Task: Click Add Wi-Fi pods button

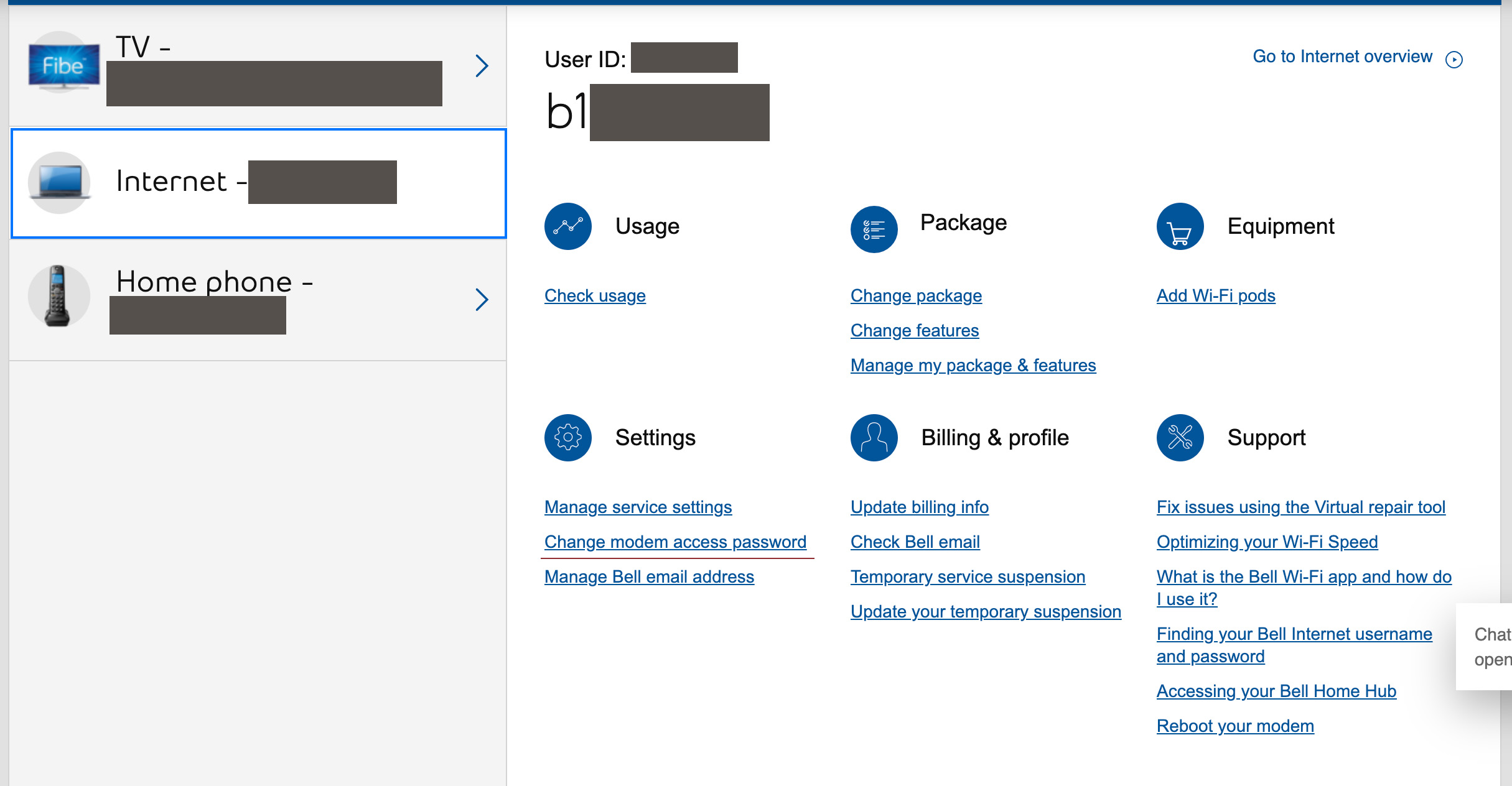Action: pyautogui.click(x=1216, y=295)
